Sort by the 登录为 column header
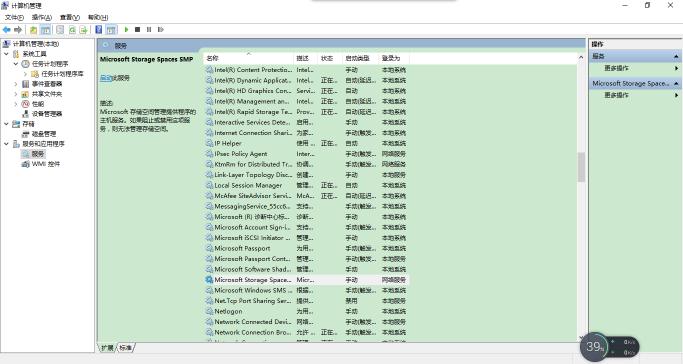The image size is (683, 364). (x=394, y=58)
